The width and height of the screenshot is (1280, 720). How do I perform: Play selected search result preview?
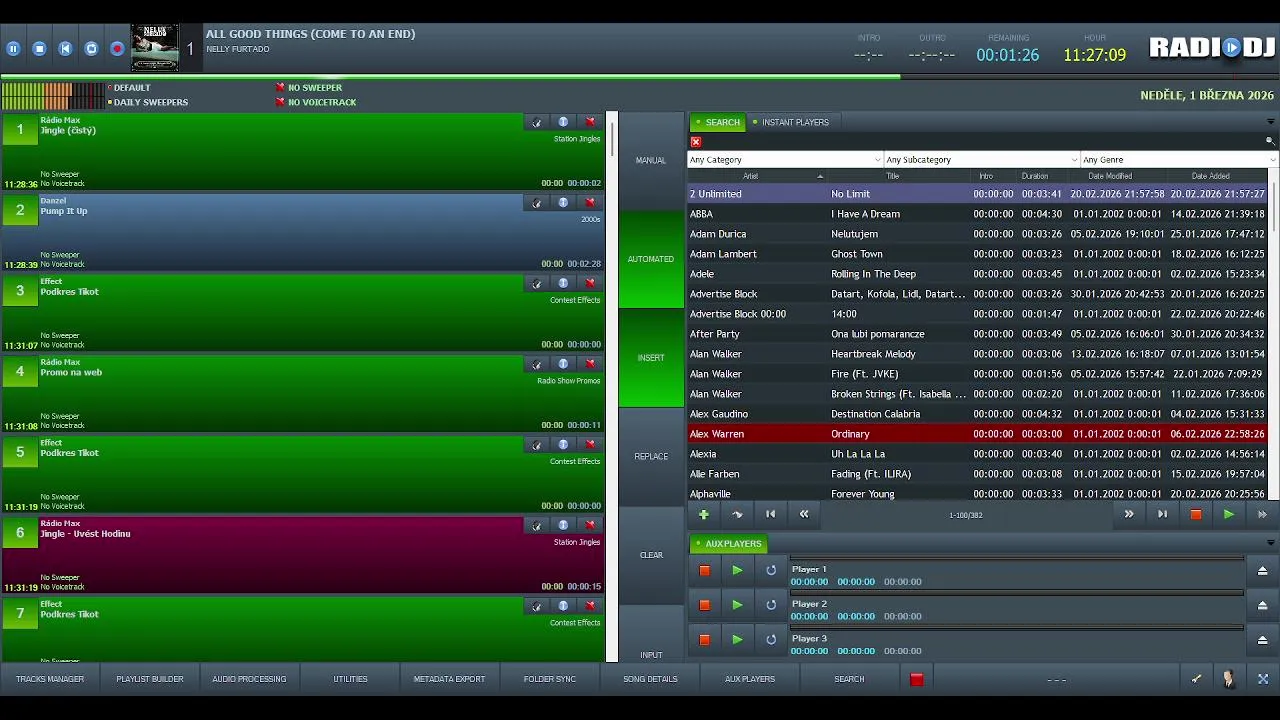pyautogui.click(x=1229, y=514)
